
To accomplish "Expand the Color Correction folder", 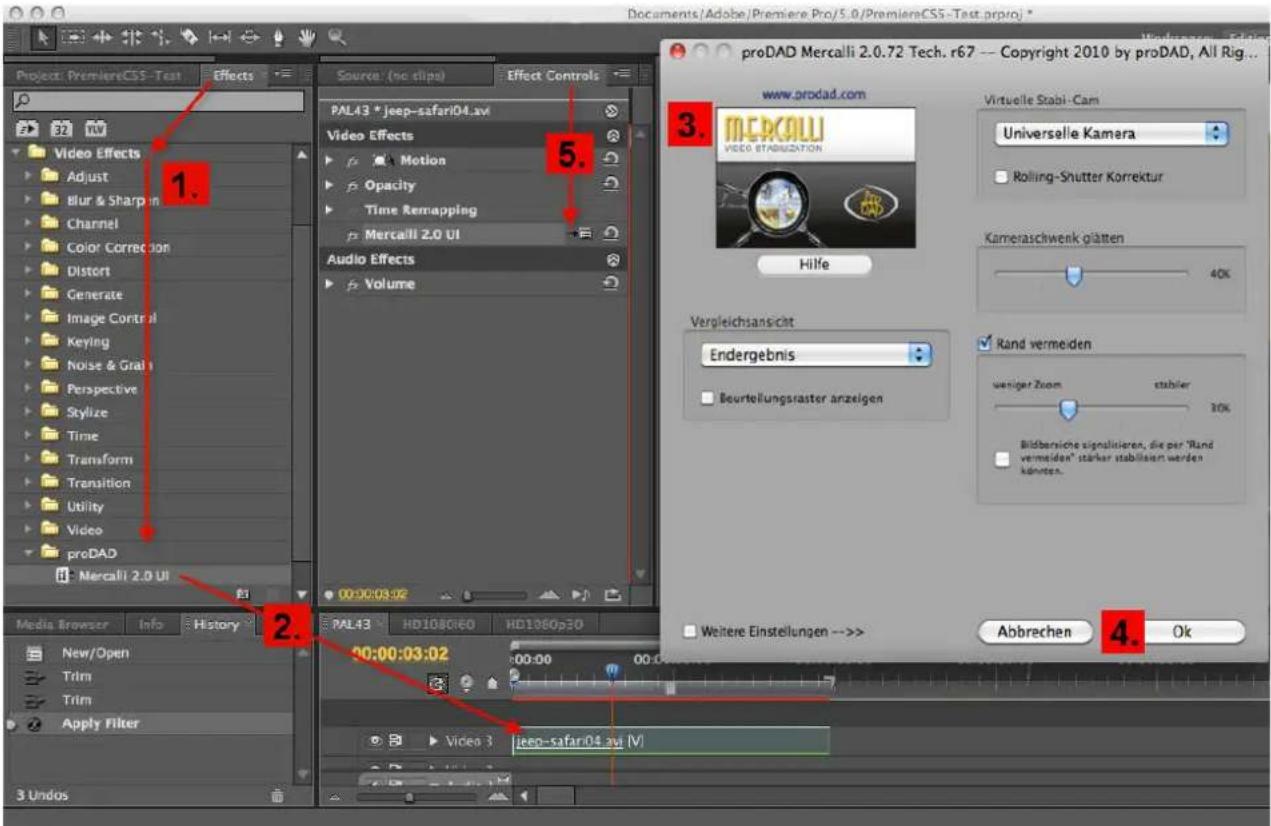I will (x=30, y=247).
